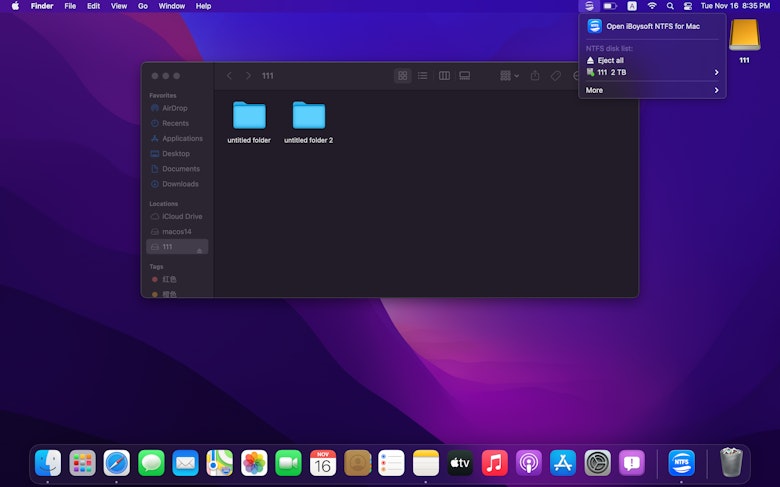
Task: Open the Finder group-by dropdown
Action: point(509,76)
